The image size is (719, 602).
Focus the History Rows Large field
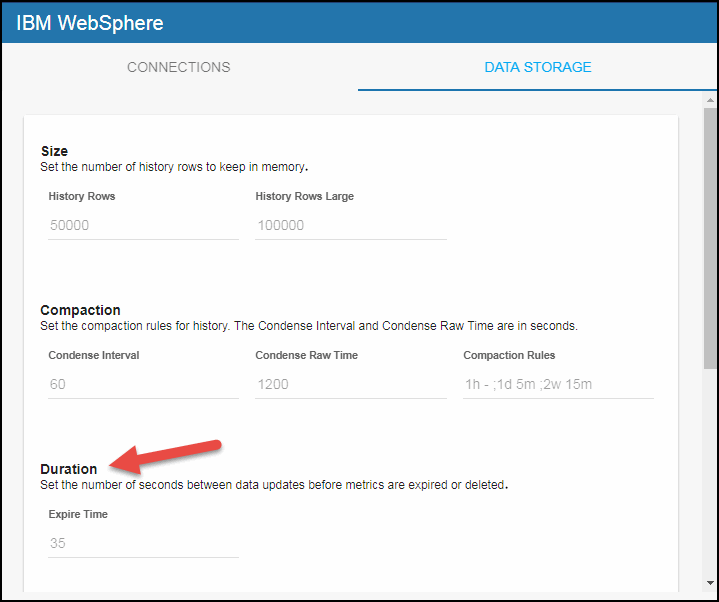tap(350, 226)
